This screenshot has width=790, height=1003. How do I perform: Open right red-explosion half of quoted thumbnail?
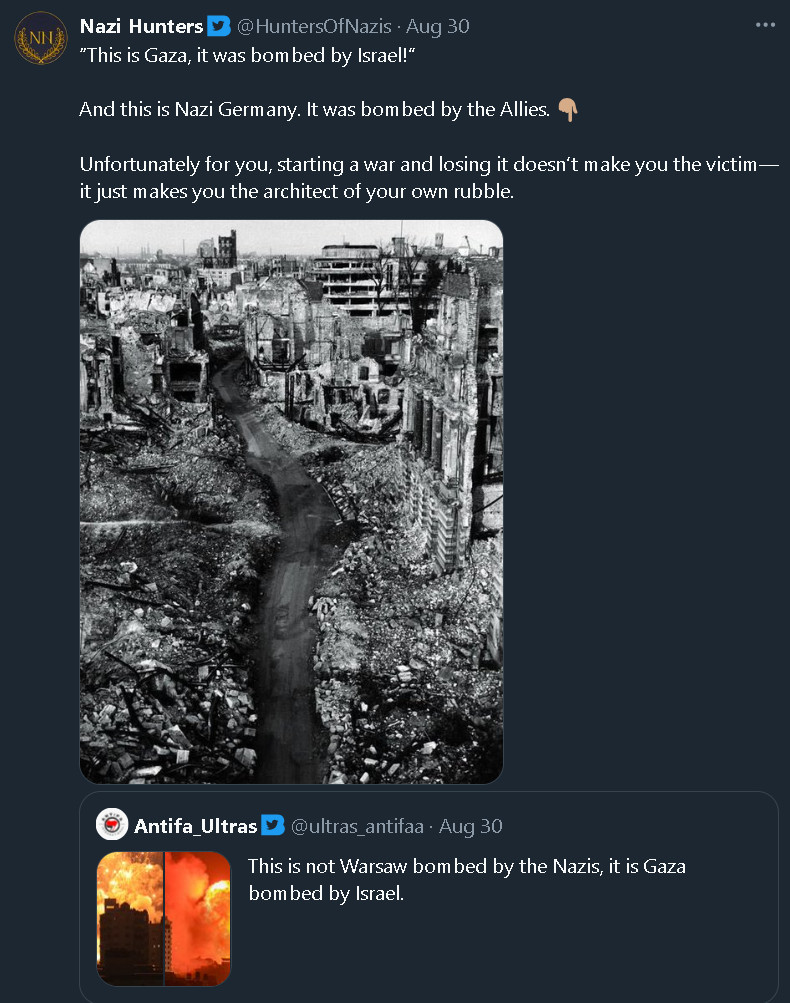198,918
